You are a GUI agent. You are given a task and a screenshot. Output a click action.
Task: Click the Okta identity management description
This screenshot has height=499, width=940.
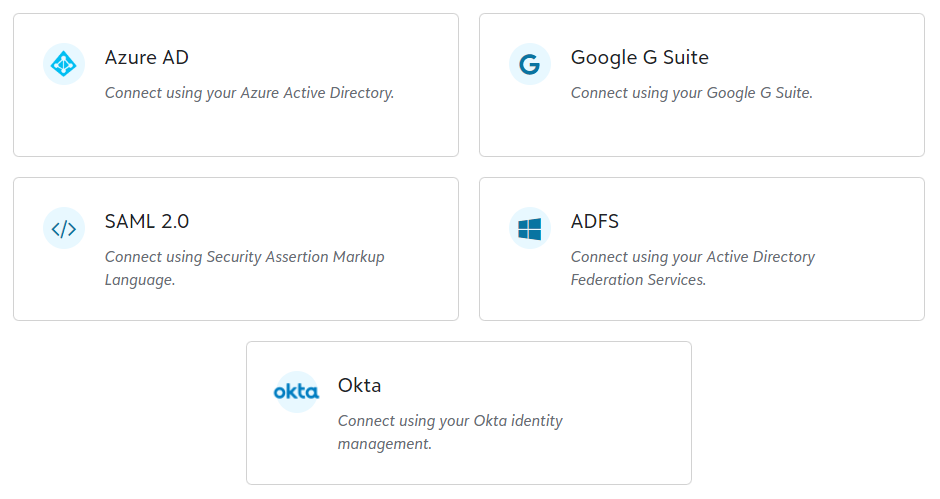(450, 432)
